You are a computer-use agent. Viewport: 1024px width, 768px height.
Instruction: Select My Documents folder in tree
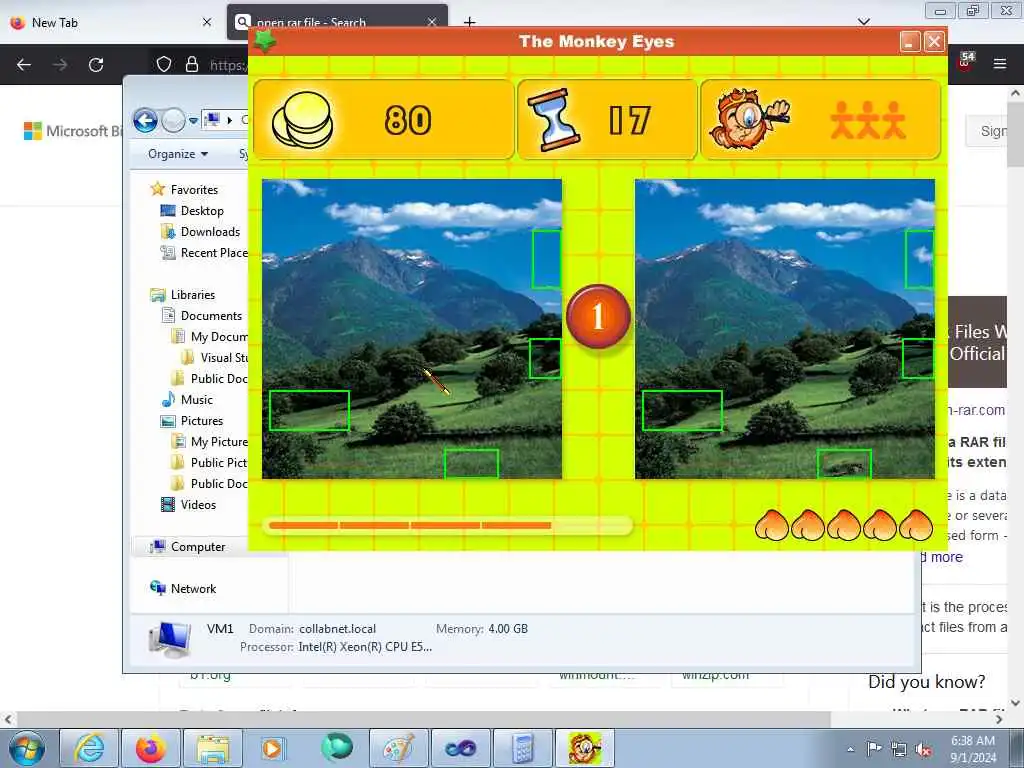[219, 337]
